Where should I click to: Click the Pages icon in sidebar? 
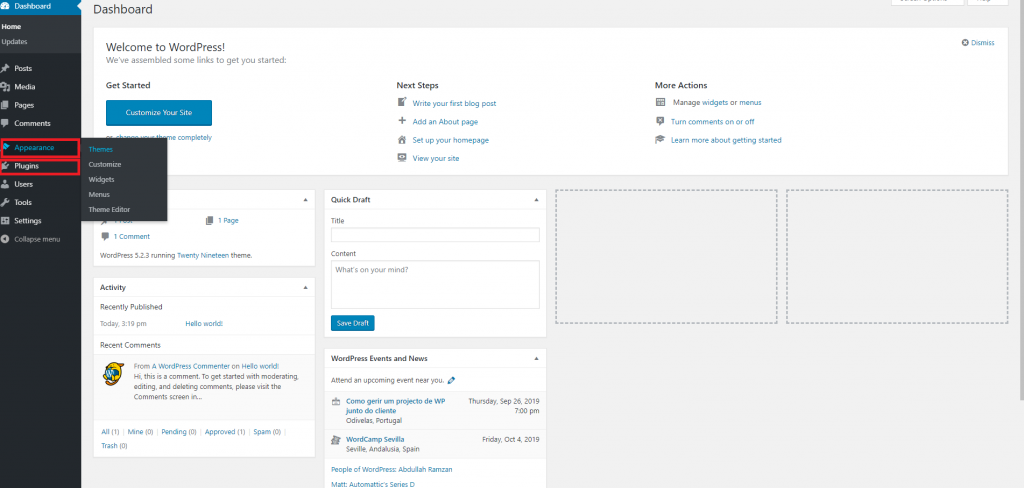click(x=5, y=105)
